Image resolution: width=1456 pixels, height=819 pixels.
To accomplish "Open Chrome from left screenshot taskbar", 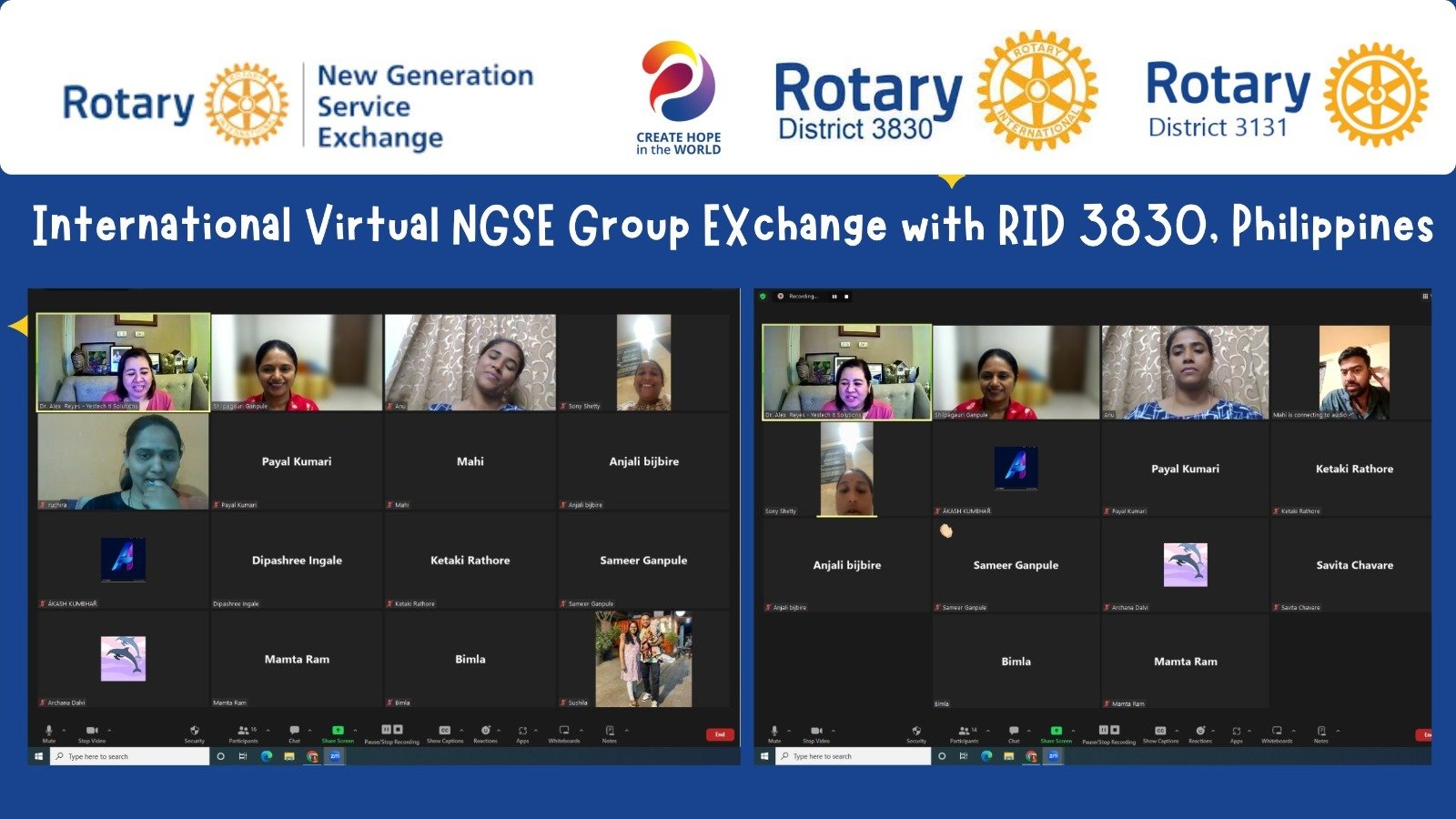I will pos(313,756).
